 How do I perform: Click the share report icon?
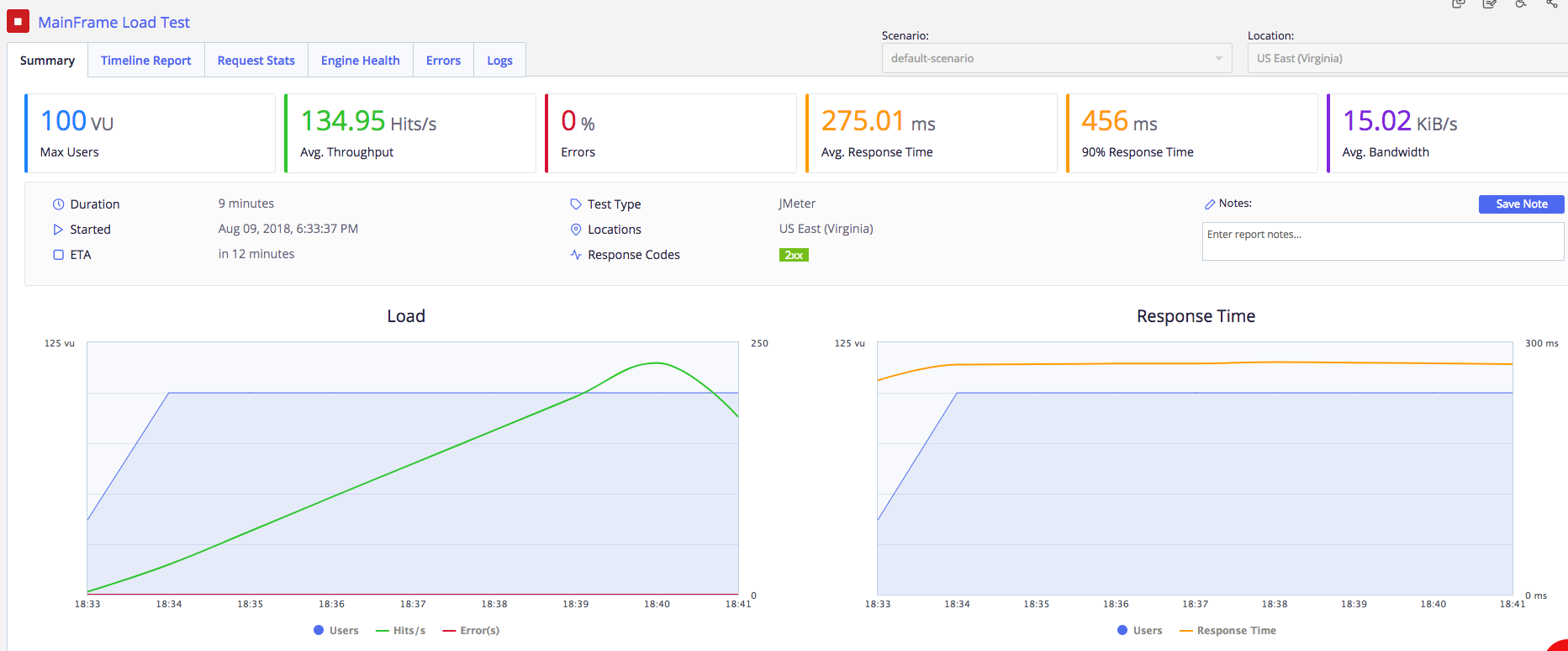click(x=1552, y=3)
